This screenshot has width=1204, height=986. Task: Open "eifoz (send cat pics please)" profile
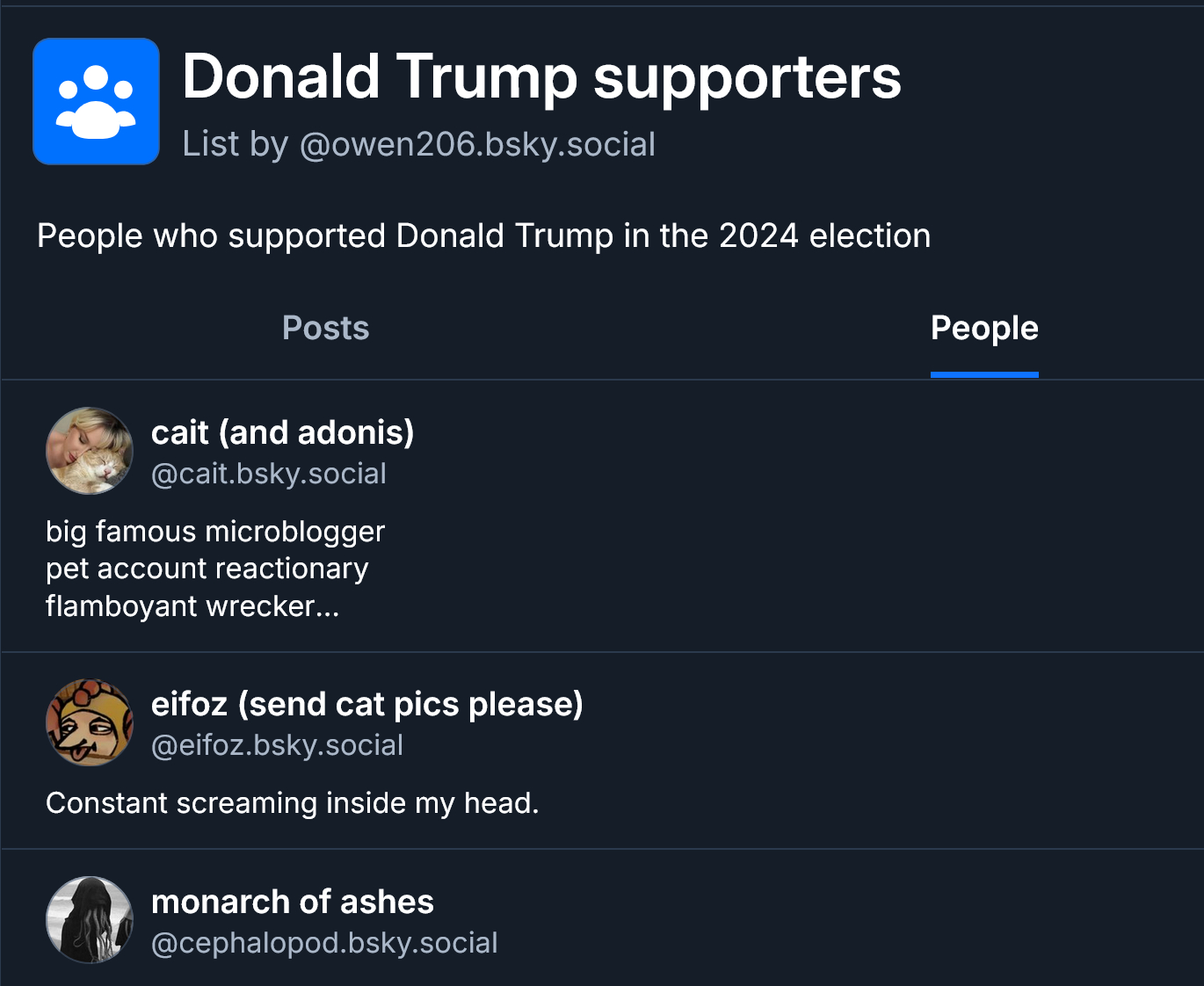click(x=366, y=704)
